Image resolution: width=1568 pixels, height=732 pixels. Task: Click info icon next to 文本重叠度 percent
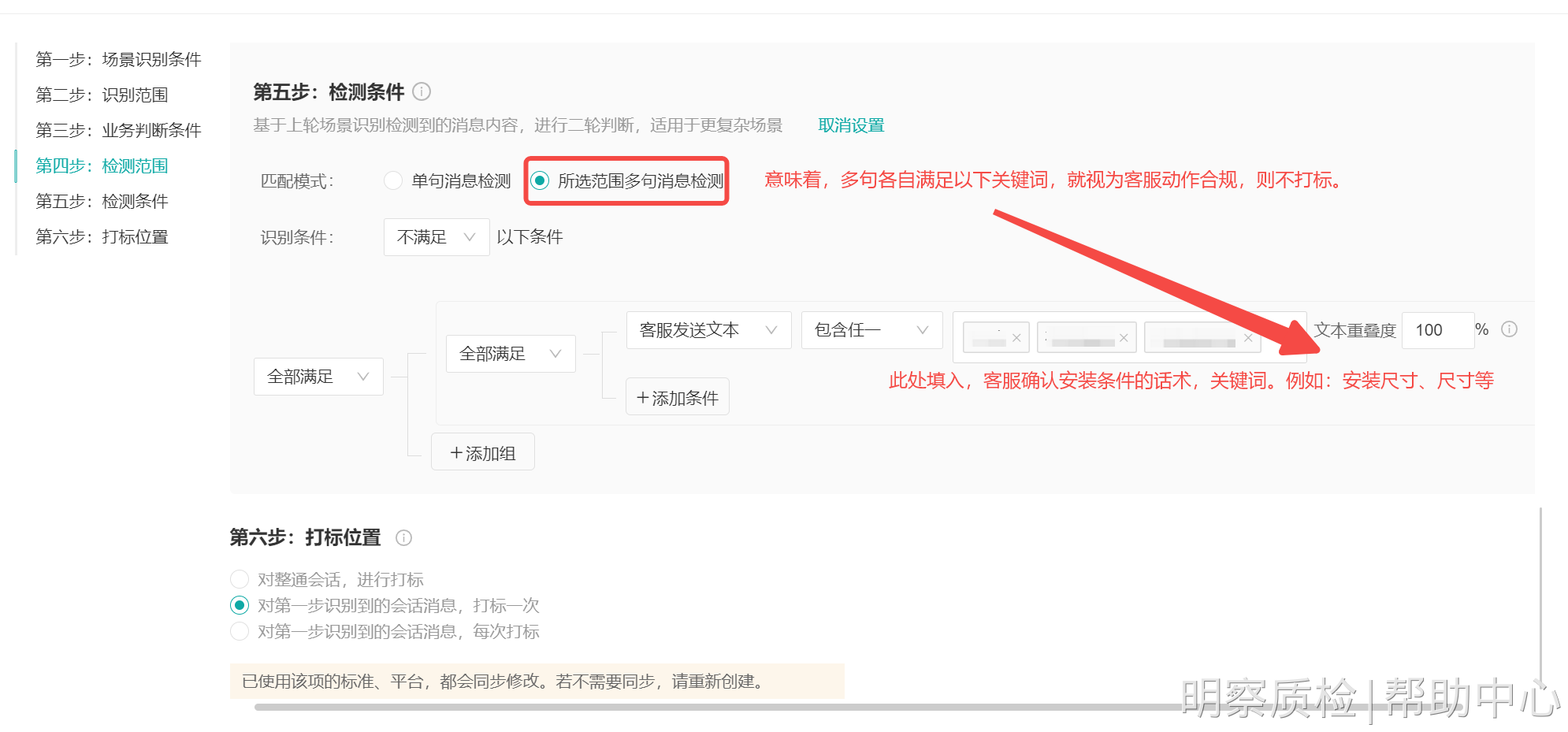1509,329
